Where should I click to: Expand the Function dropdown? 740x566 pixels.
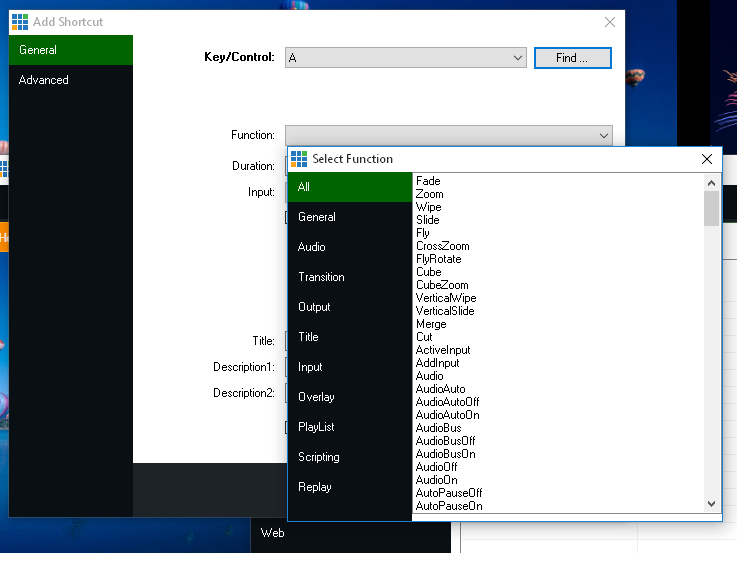click(604, 135)
